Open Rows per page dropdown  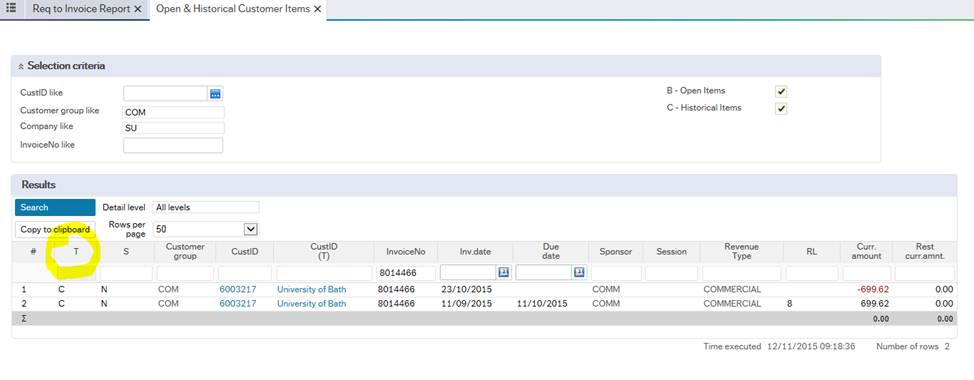pyautogui.click(x=250, y=229)
